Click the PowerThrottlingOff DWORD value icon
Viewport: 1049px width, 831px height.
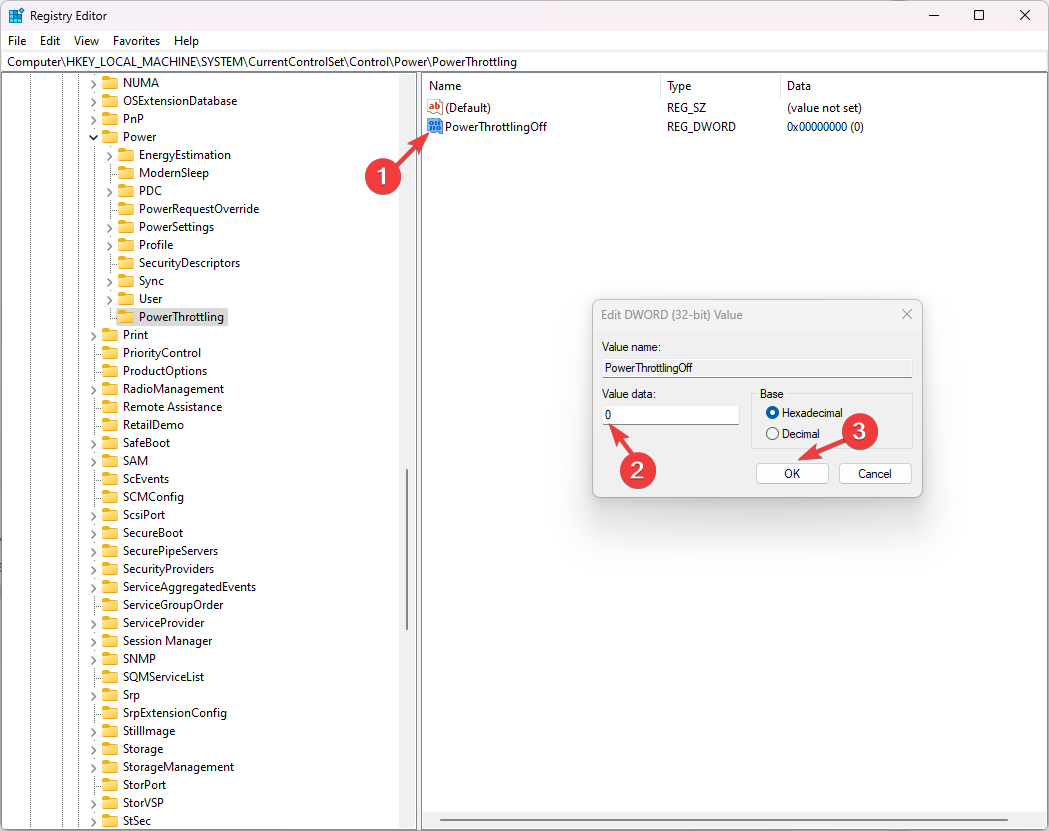click(435, 127)
